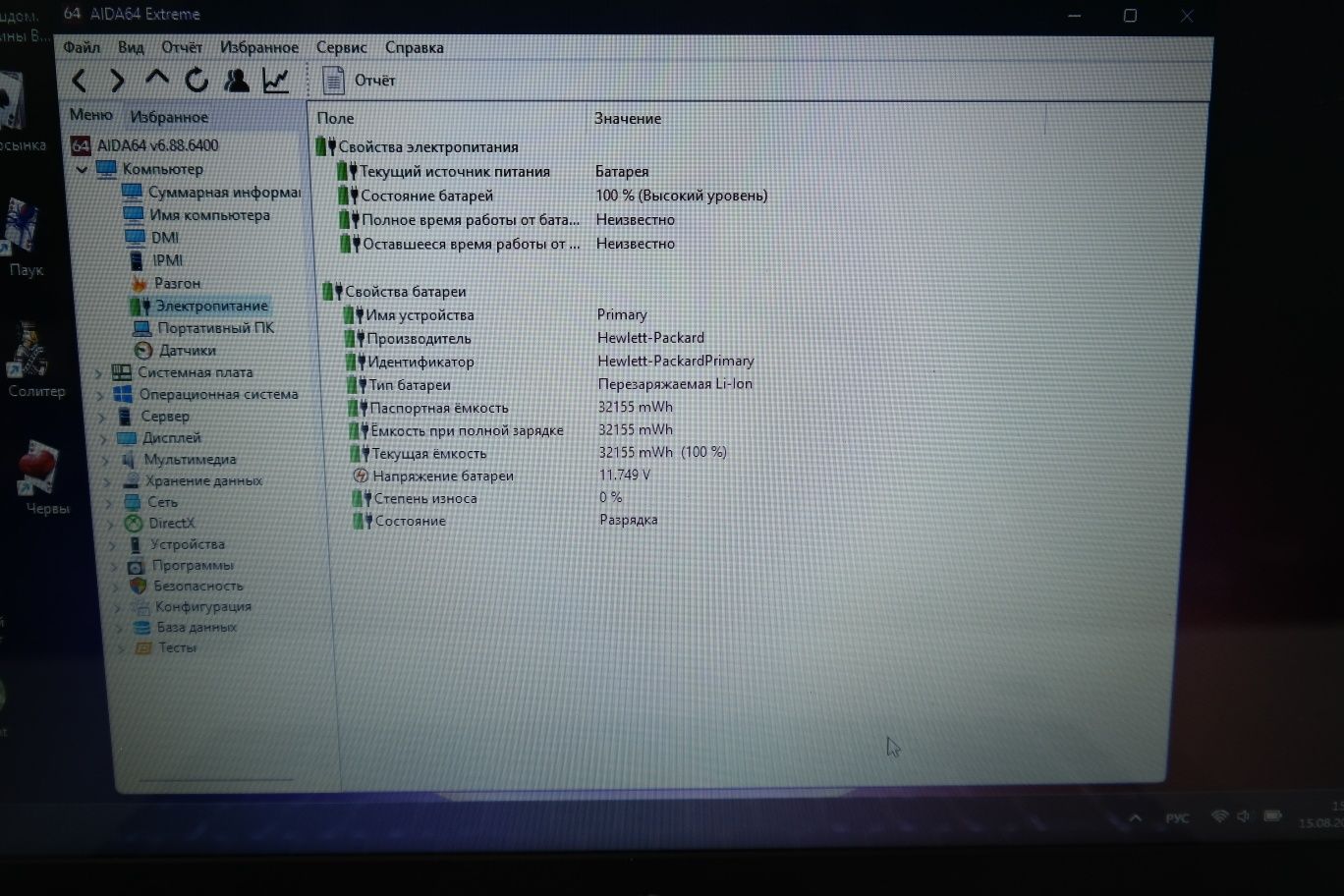Go forward with the right arrow toolbar icon
This screenshot has width=1344, height=896.
[x=117, y=81]
